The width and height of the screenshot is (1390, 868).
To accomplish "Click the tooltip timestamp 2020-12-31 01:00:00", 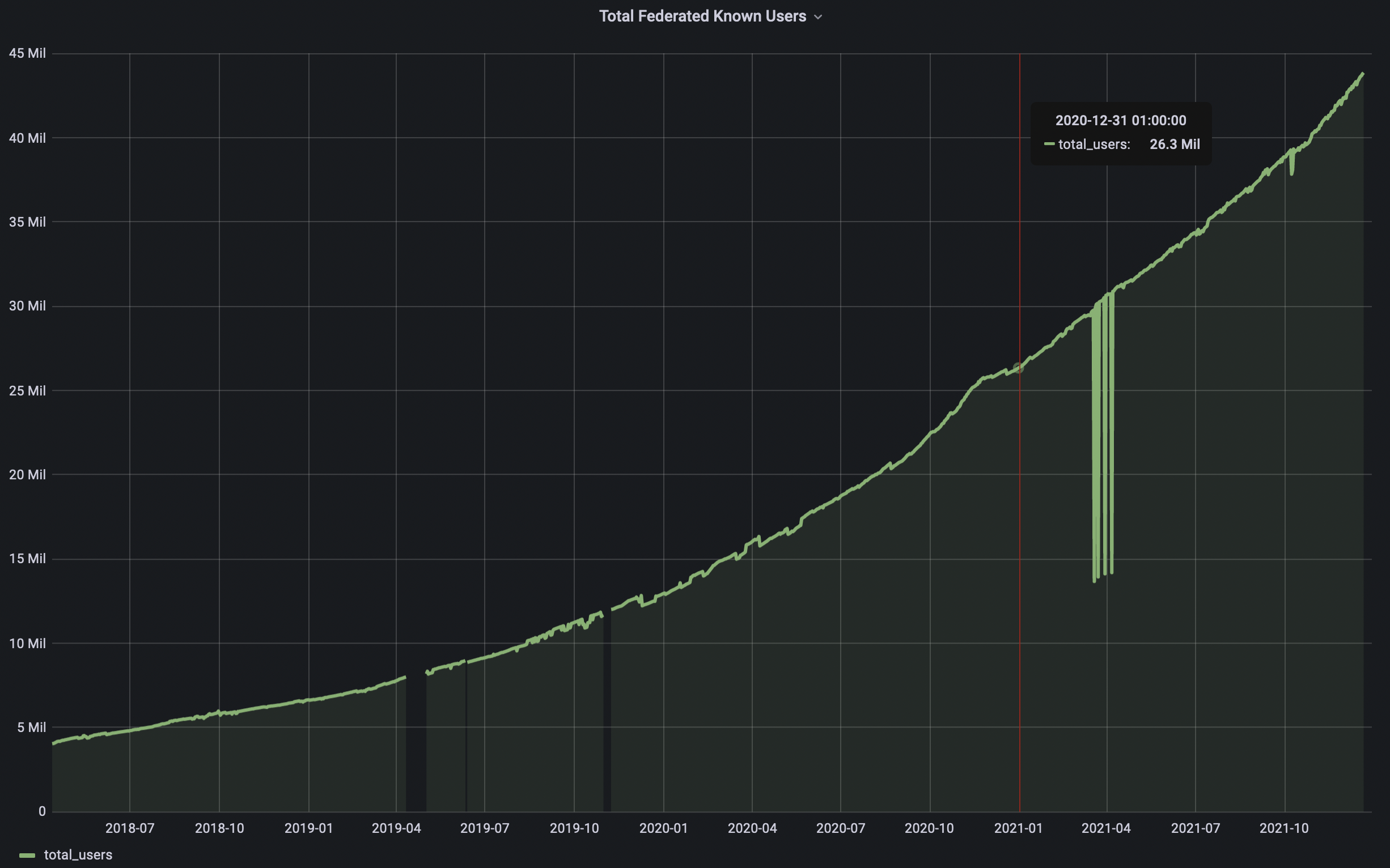I will tap(1121, 121).
